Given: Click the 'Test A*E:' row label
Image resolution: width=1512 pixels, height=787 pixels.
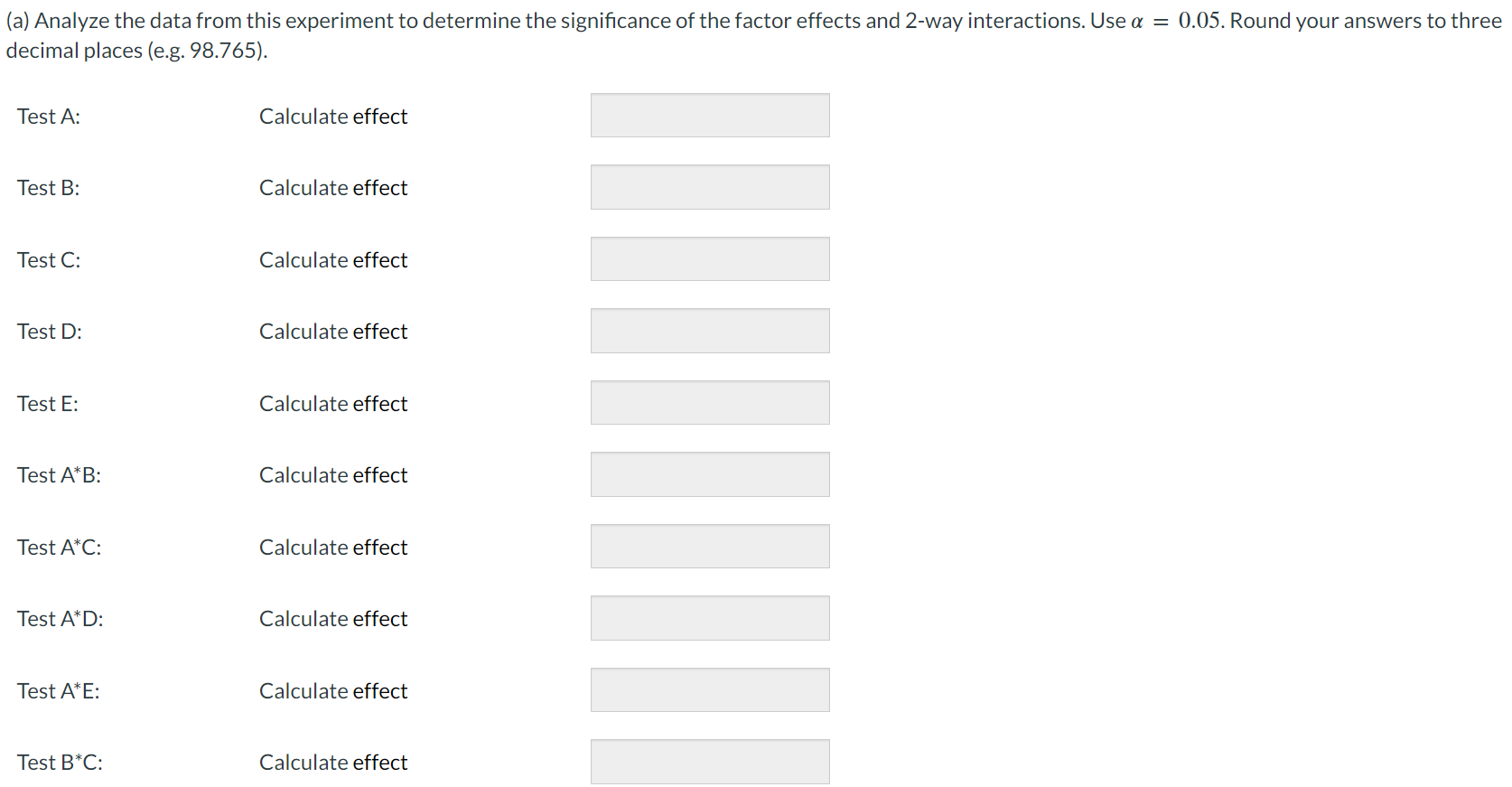Looking at the screenshot, I should 59,691.
